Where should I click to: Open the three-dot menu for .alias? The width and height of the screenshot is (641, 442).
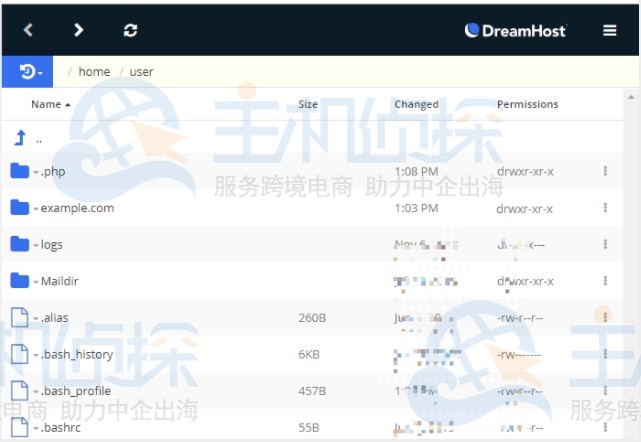click(x=605, y=317)
